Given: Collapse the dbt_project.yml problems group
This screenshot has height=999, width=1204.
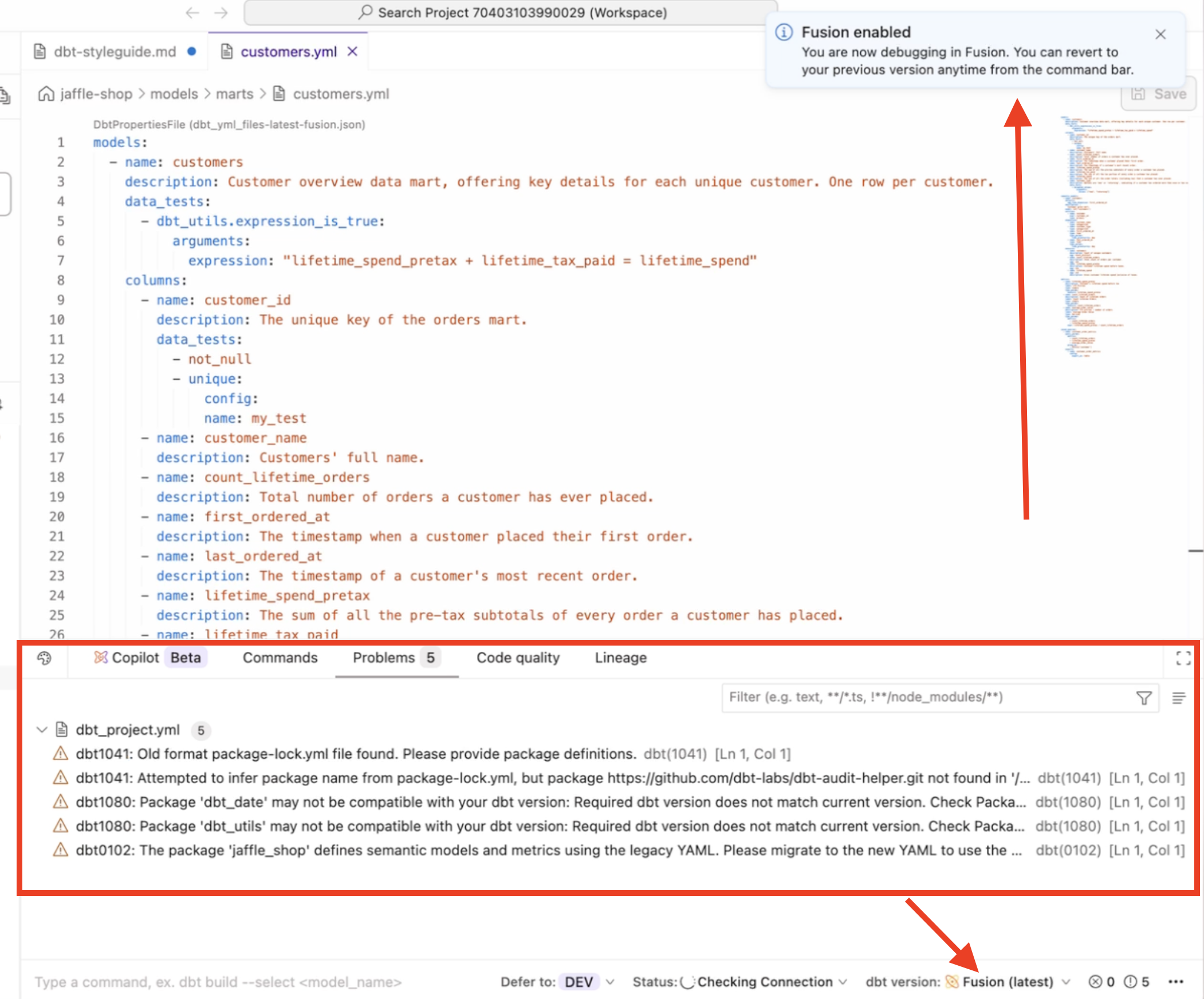Looking at the screenshot, I should point(41,729).
